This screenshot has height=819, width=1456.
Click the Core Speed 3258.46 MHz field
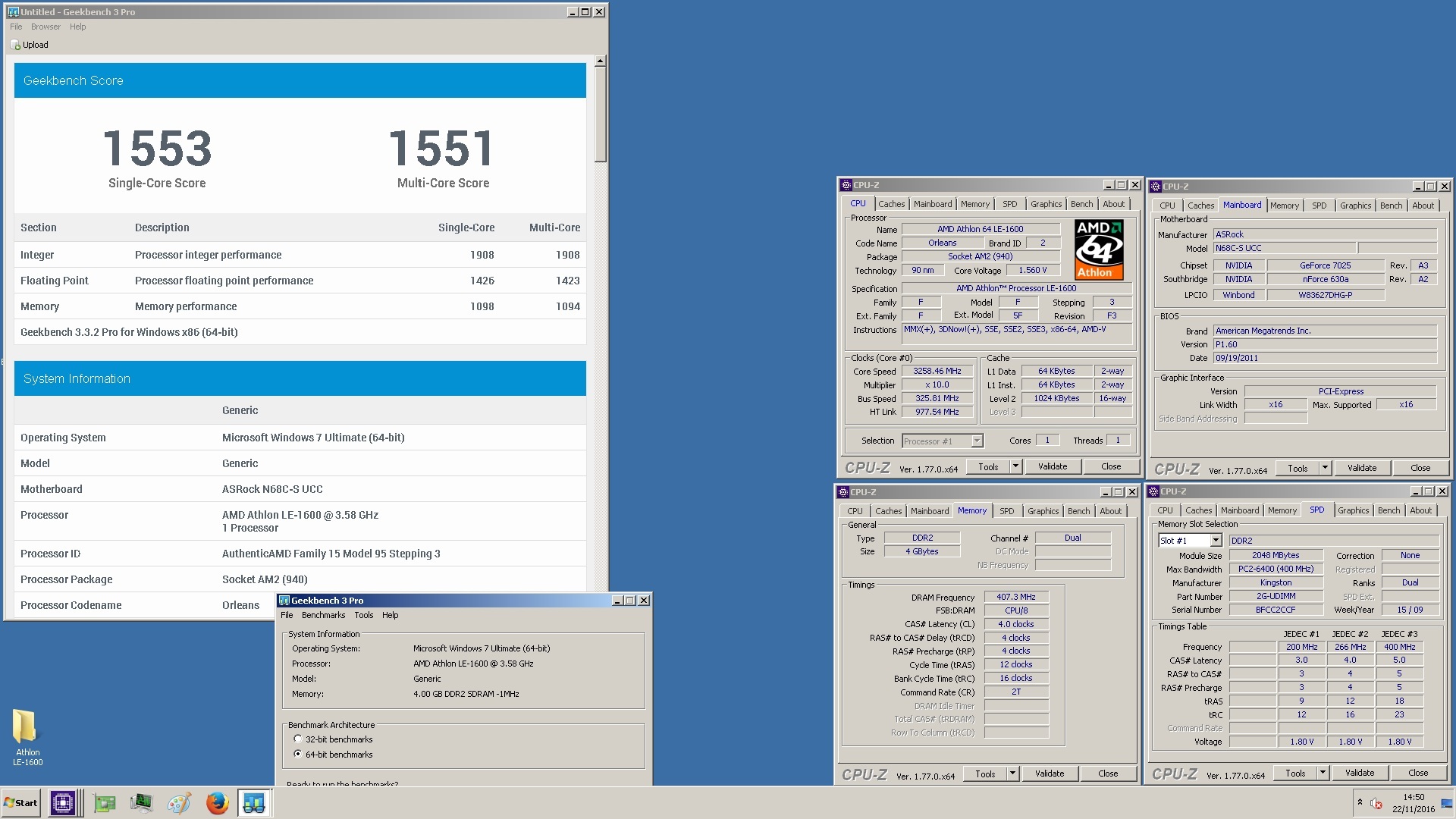tap(937, 372)
